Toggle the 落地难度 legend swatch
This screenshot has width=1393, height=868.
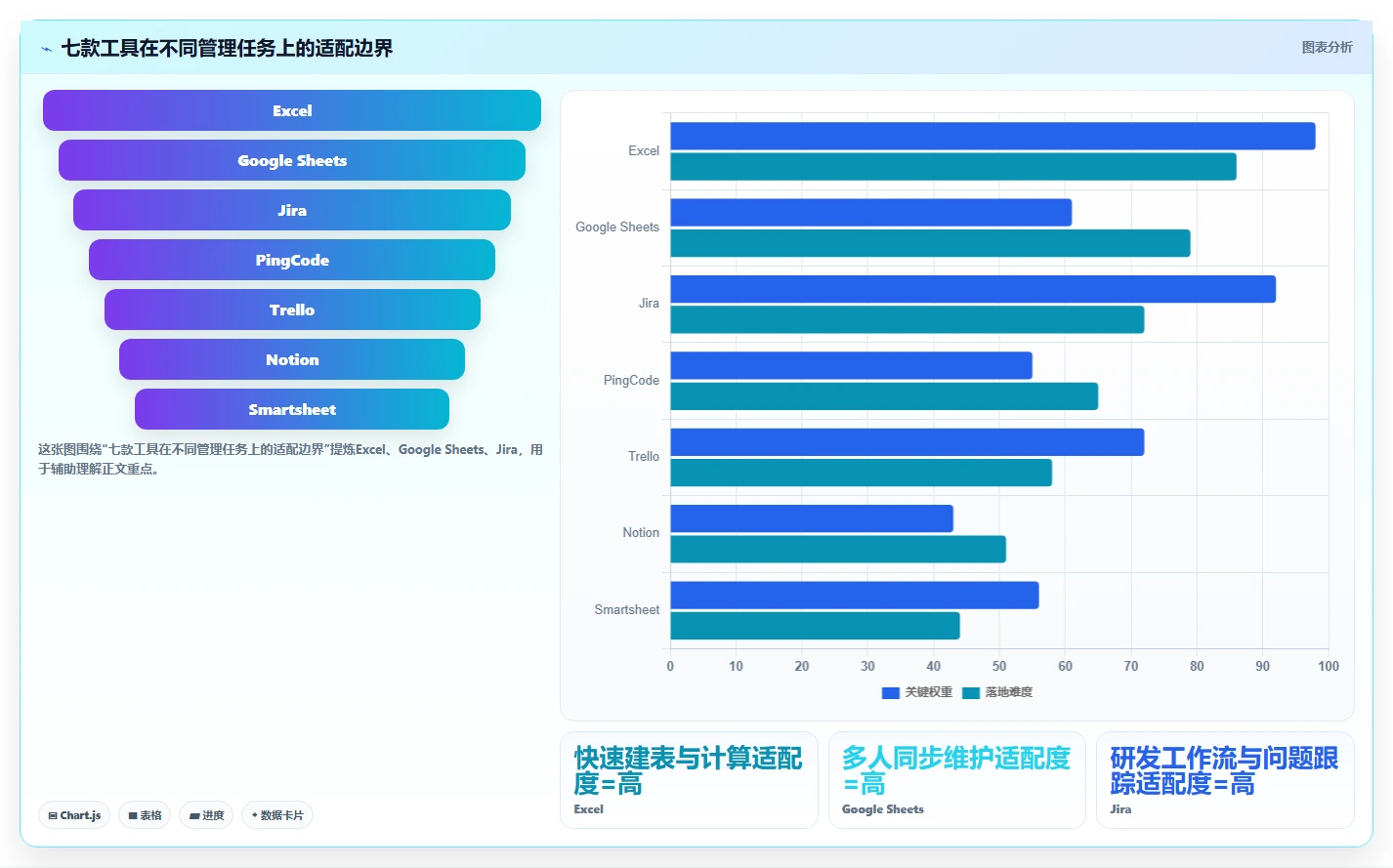click(x=971, y=692)
